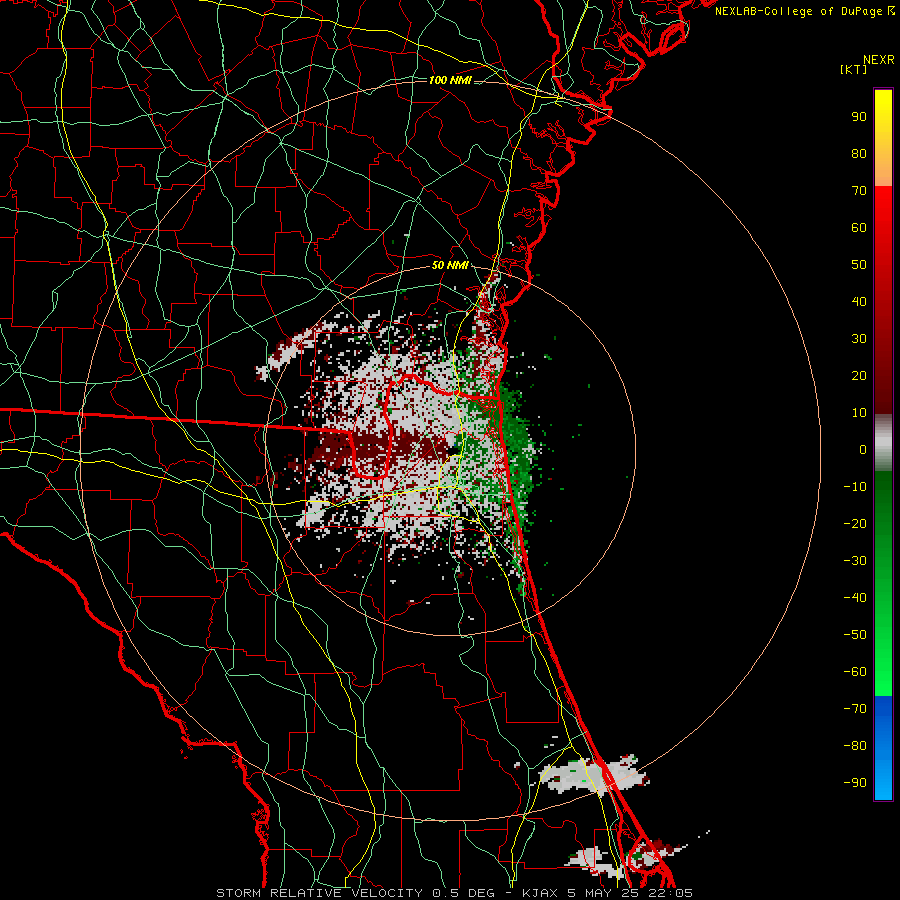This screenshot has height=900, width=900.
Task: Click the [KT] units label
Action: [x=854, y=69]
